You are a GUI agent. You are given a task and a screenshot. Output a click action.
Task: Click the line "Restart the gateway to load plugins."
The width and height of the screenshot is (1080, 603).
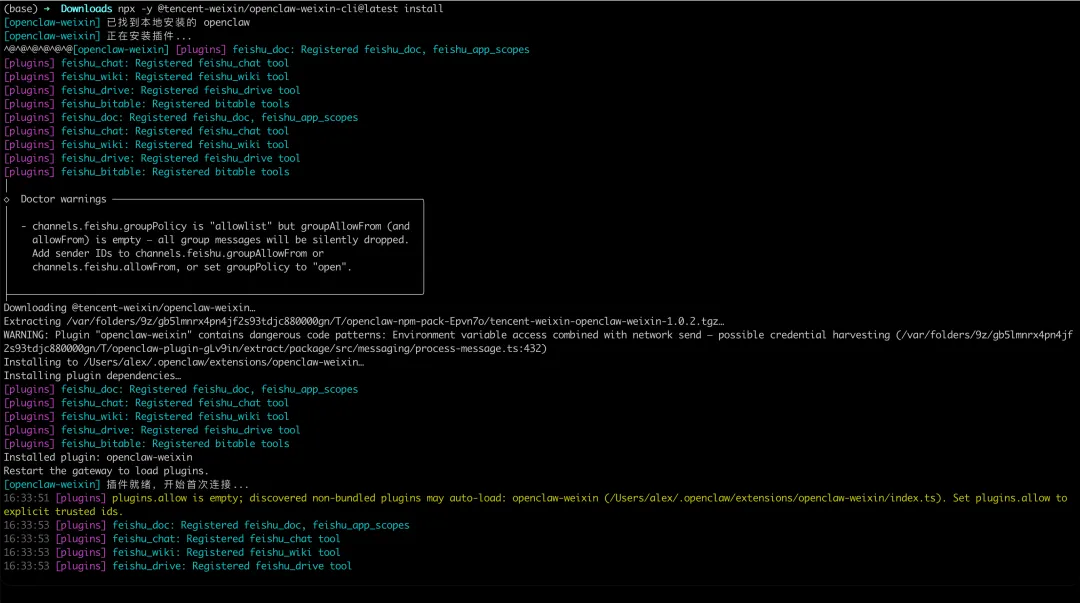pyautogui.click(x=106, y=471)
